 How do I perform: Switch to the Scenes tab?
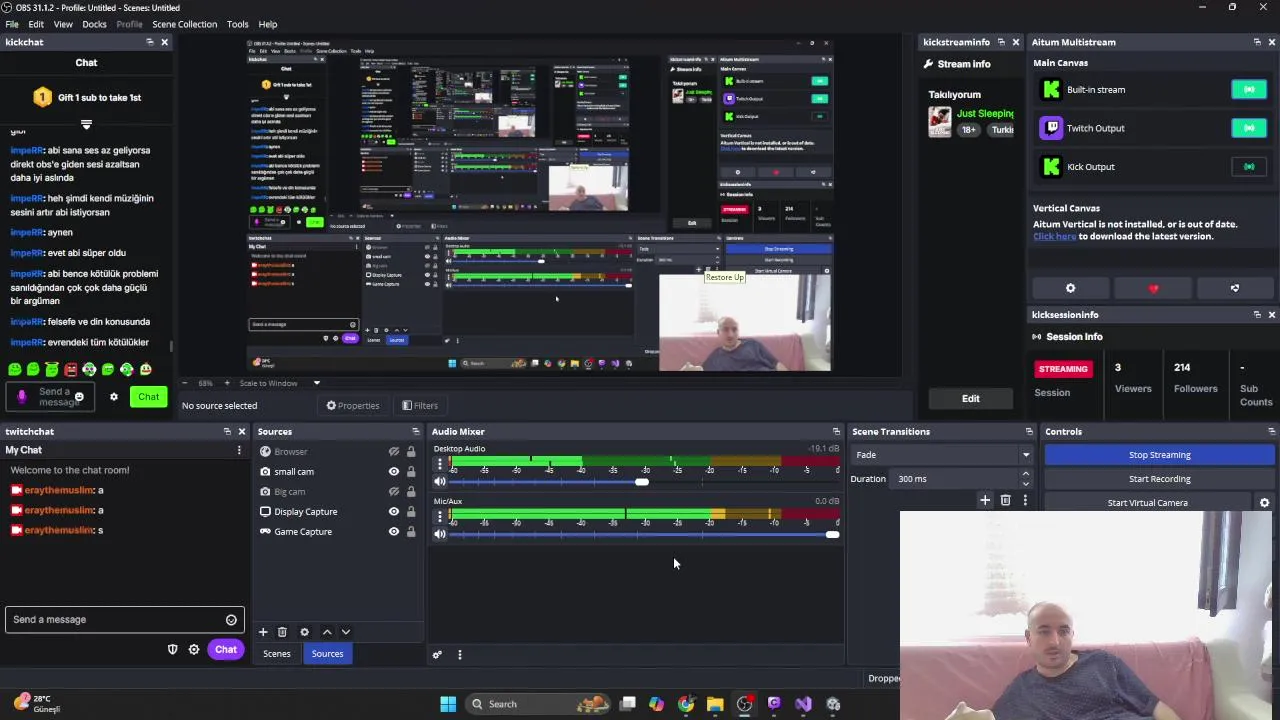277,654
